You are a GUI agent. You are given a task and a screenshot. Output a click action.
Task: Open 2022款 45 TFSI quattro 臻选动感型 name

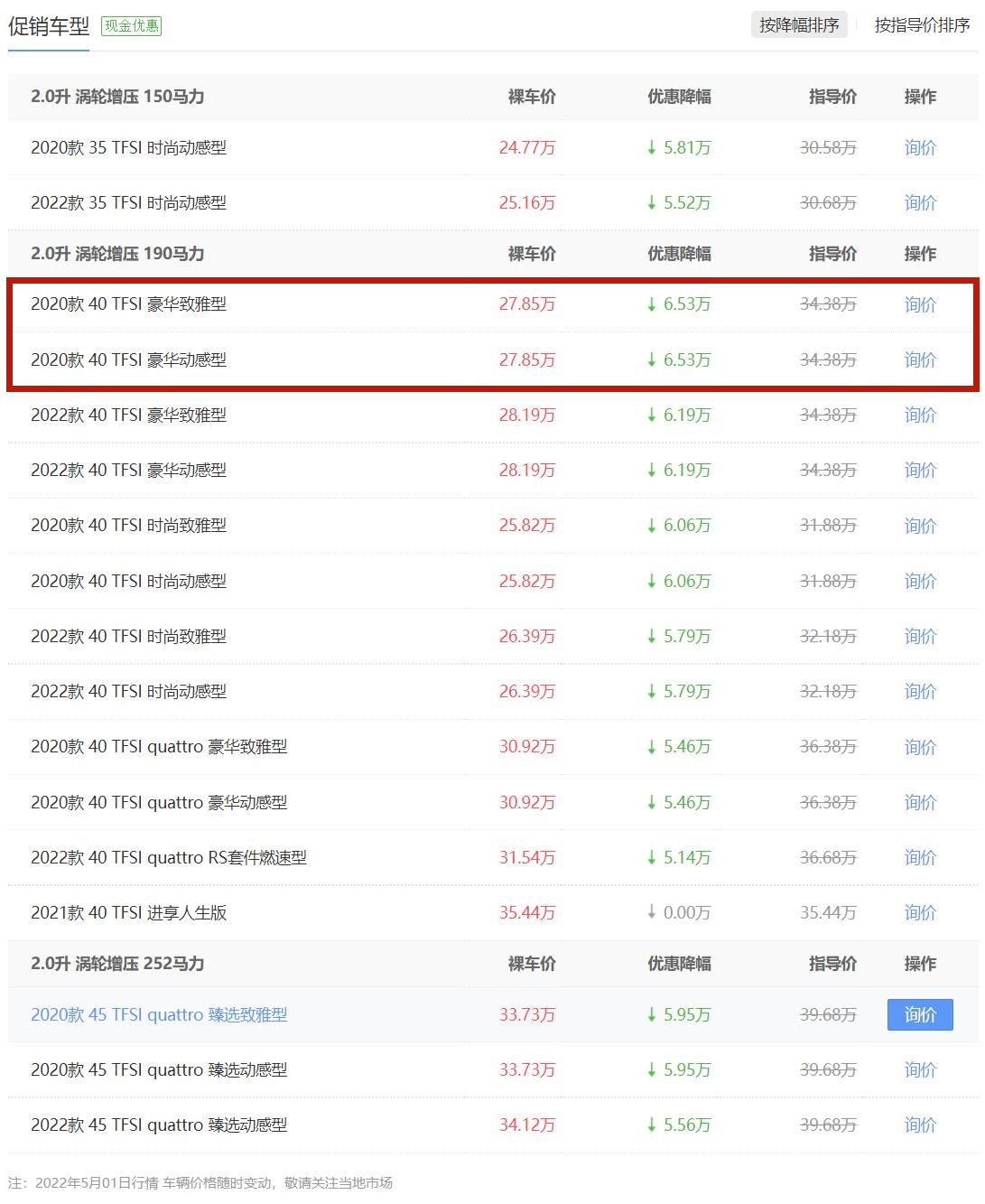tap(159, 1125)
